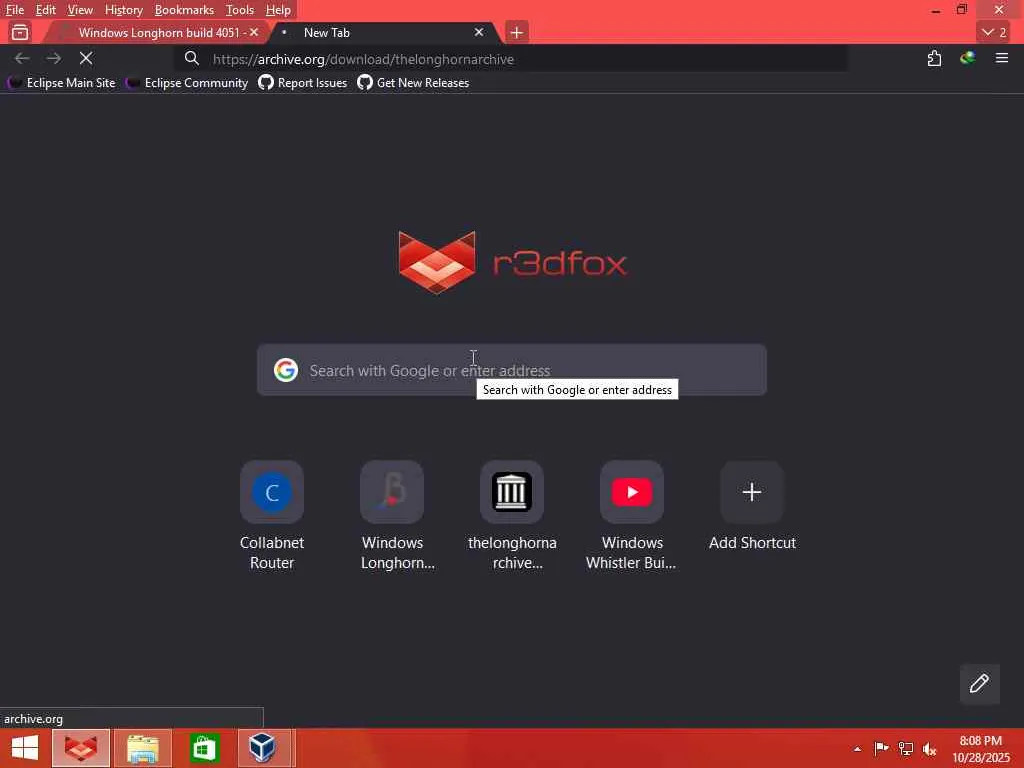This screenshot has width=1024, height=768.
Task: Close the Windows Longhorn build 4051 tab
Action: pyautogui.click(x=254, y=32)
